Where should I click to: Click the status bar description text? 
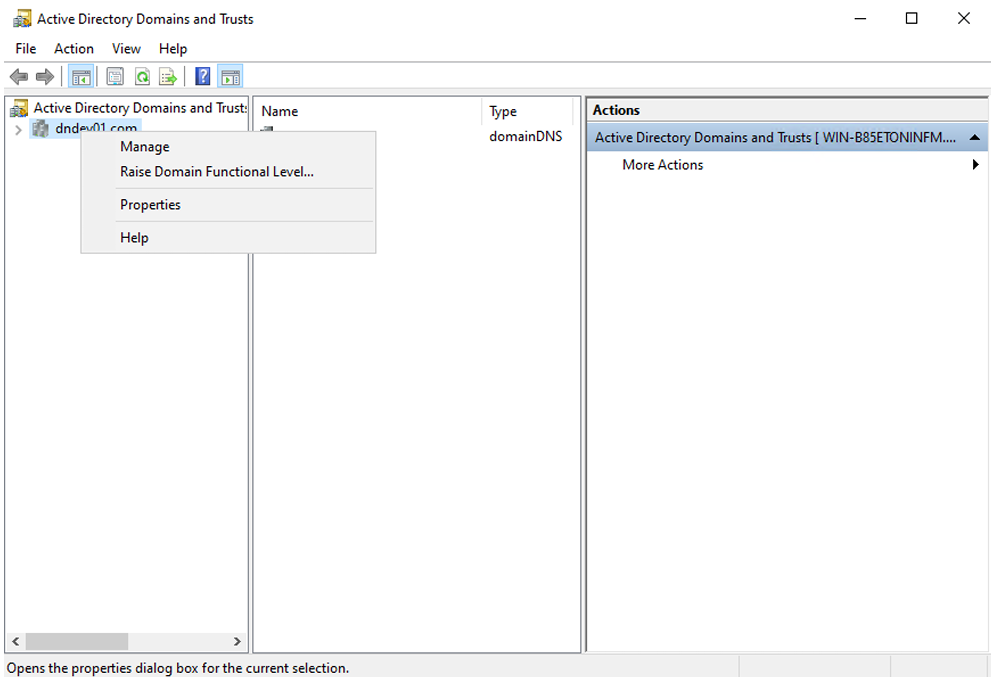tap(178, 668)
